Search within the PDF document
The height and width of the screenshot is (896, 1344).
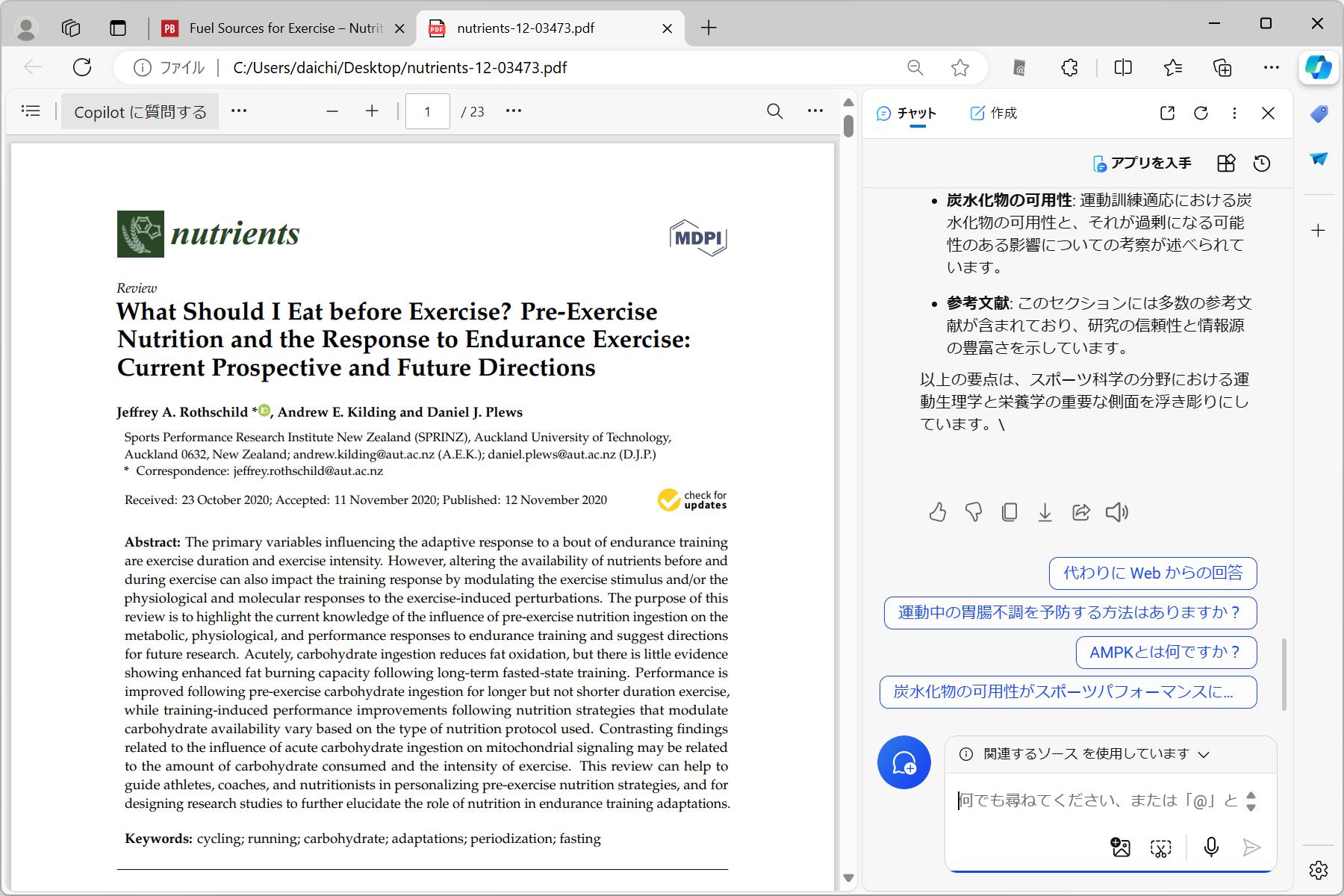tap(775, 111)
